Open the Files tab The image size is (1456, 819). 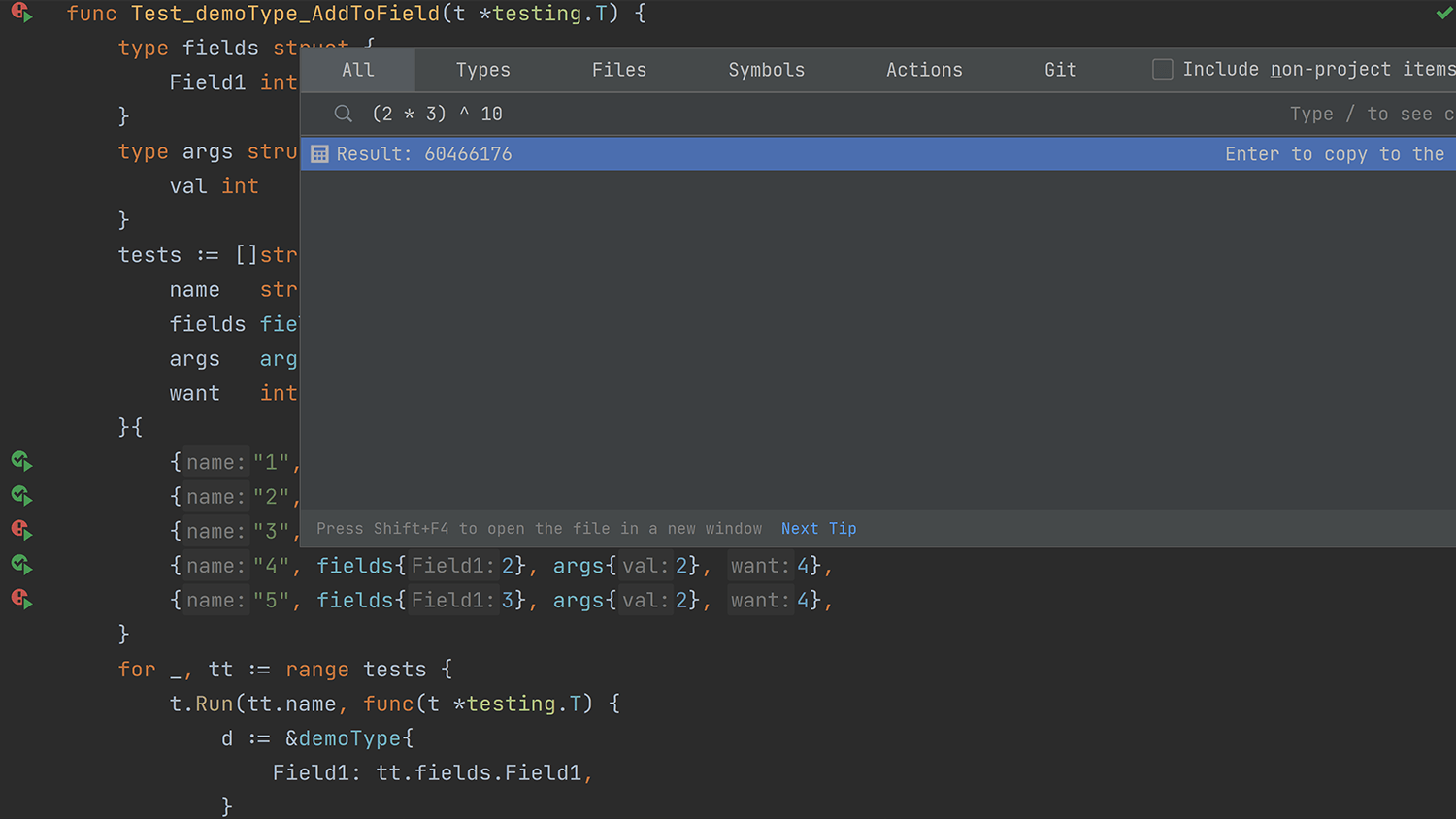coord(619,70)
